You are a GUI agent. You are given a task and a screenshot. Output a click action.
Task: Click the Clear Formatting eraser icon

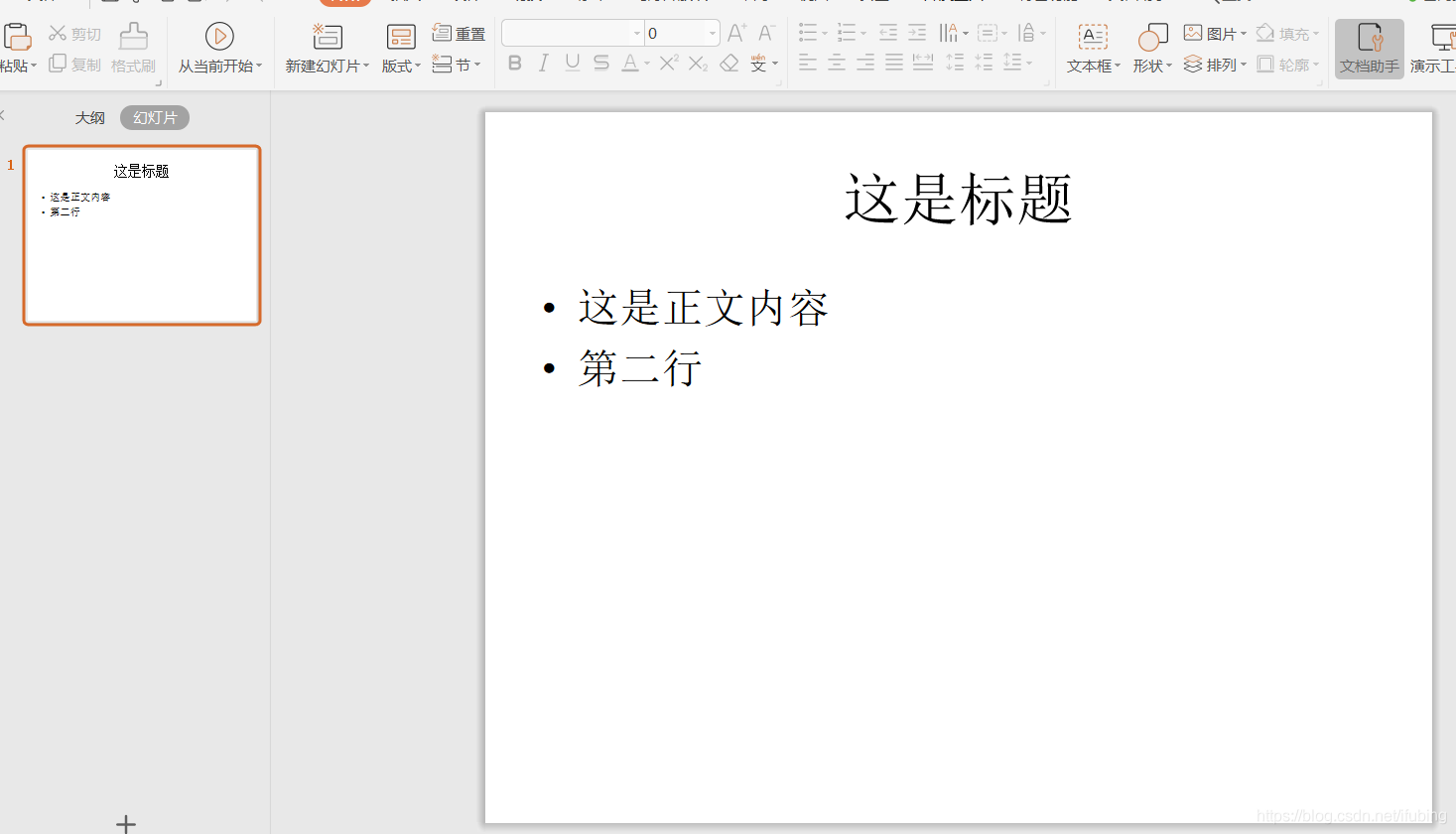pos(729,64)
